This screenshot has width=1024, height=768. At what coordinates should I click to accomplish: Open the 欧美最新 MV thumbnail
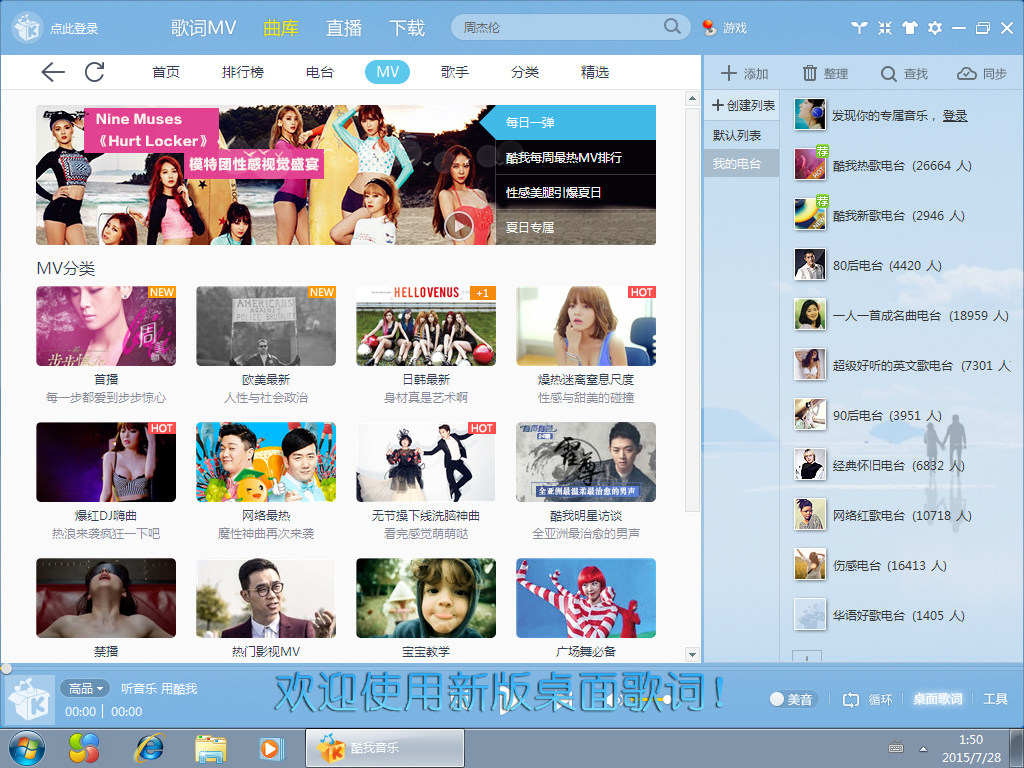point(266,326)
